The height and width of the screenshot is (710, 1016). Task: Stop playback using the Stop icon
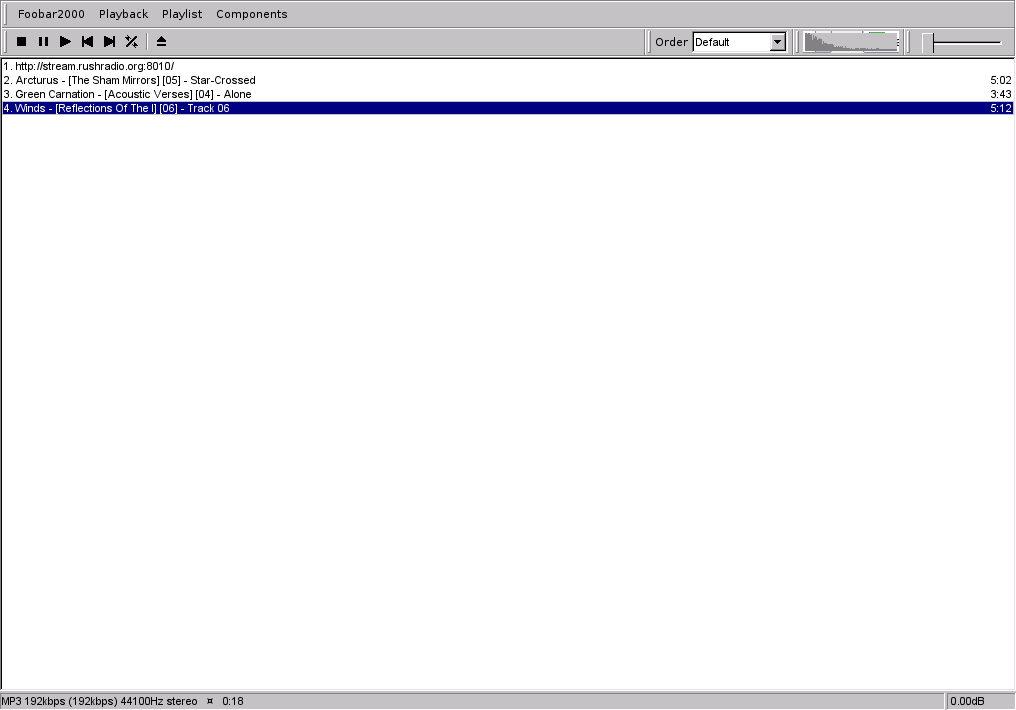(21, 41)
